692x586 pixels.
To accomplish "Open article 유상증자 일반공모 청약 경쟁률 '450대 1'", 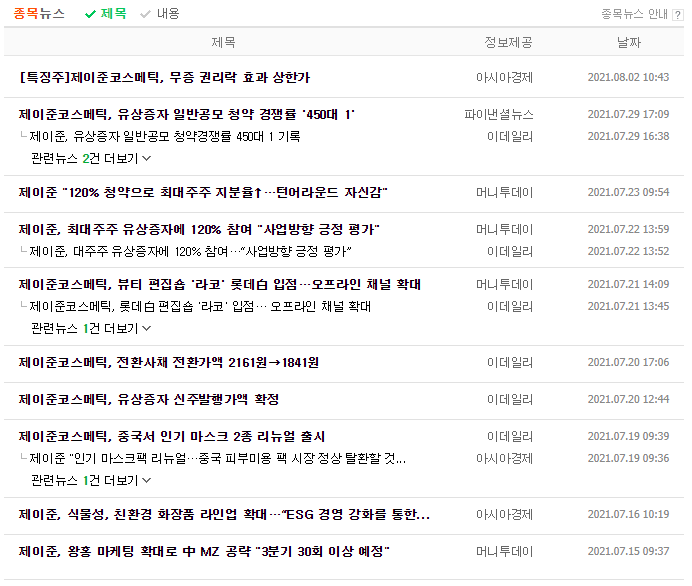I will [187, 115].
